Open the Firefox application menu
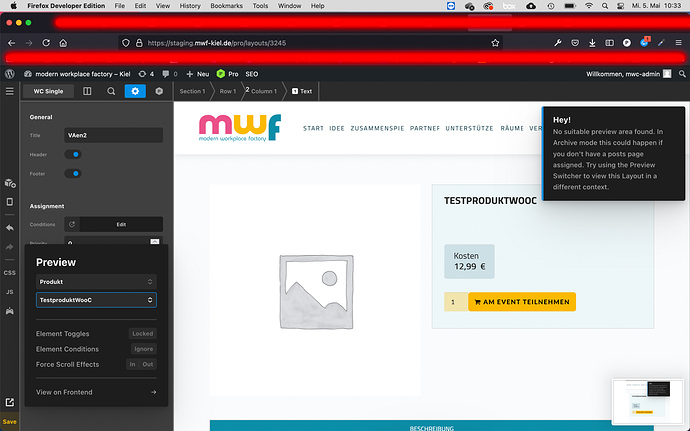 (679, 43)
